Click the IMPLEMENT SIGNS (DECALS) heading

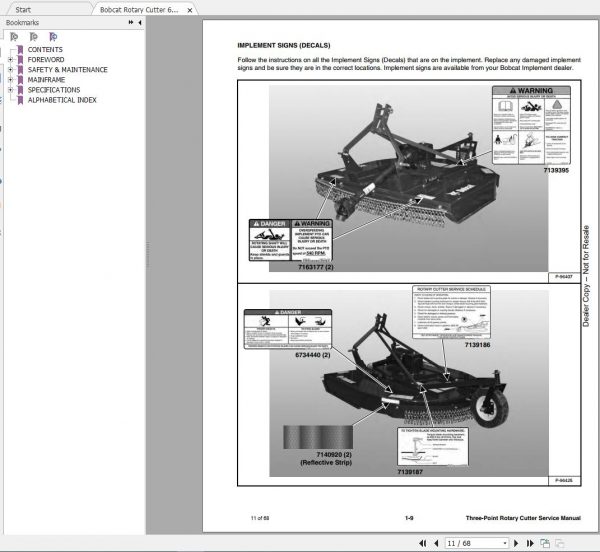(284, 45)
